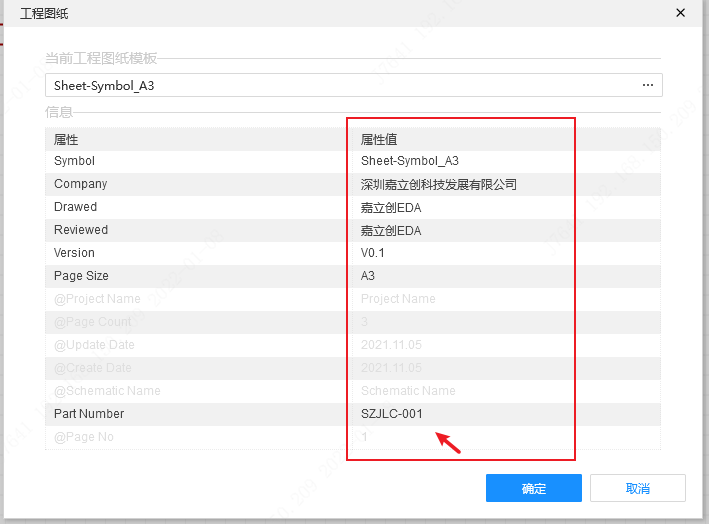
Task: Click the 属性值 column header
Action: [379, 139]
